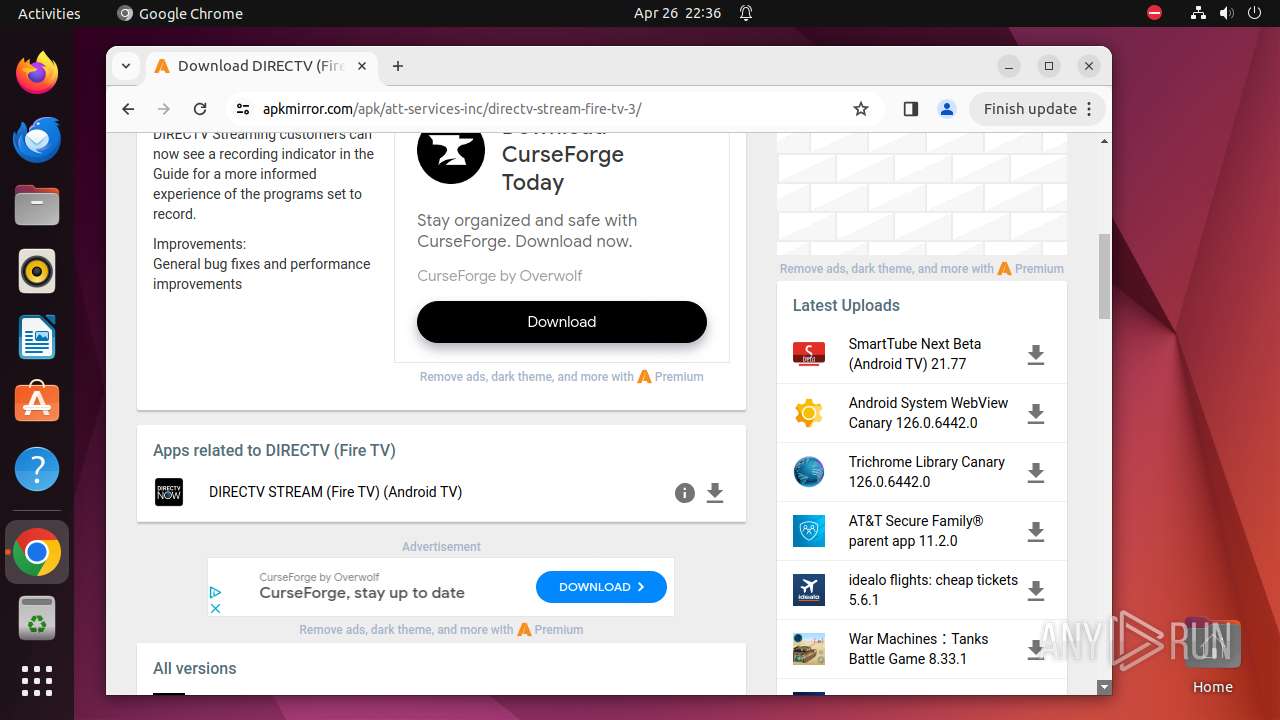The image size is (1280, 720).
Task: Open Ubuntu Software from the dock
Action: point(37,403)
